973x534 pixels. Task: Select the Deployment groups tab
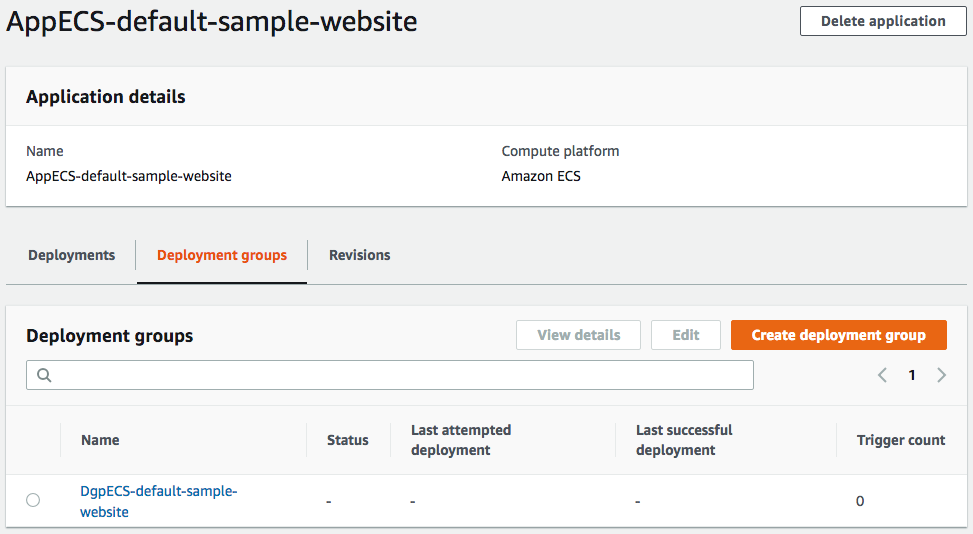pyautogui.click(x=221, y=255)
